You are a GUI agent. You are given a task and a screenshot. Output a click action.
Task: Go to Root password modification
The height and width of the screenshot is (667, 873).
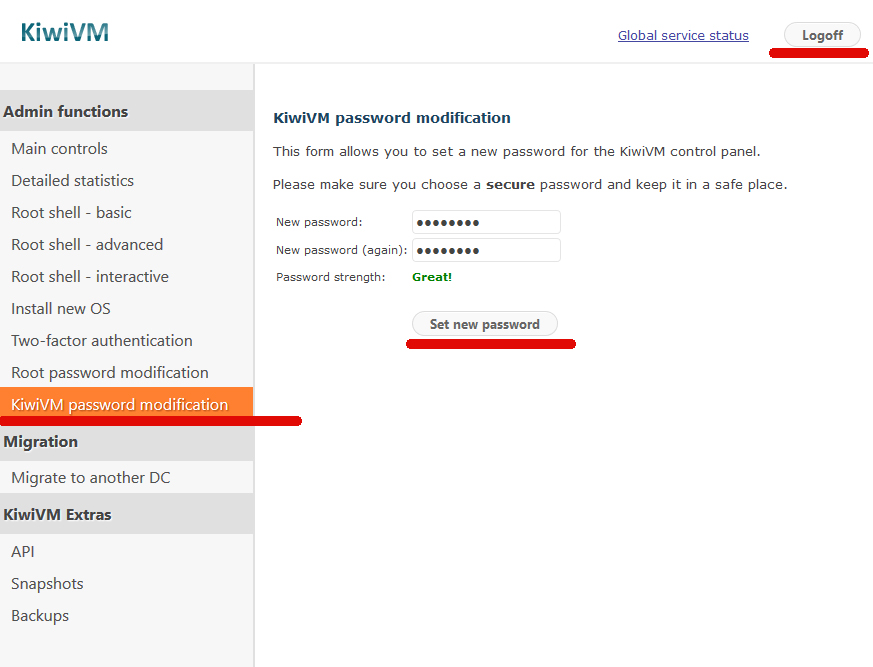110,373
